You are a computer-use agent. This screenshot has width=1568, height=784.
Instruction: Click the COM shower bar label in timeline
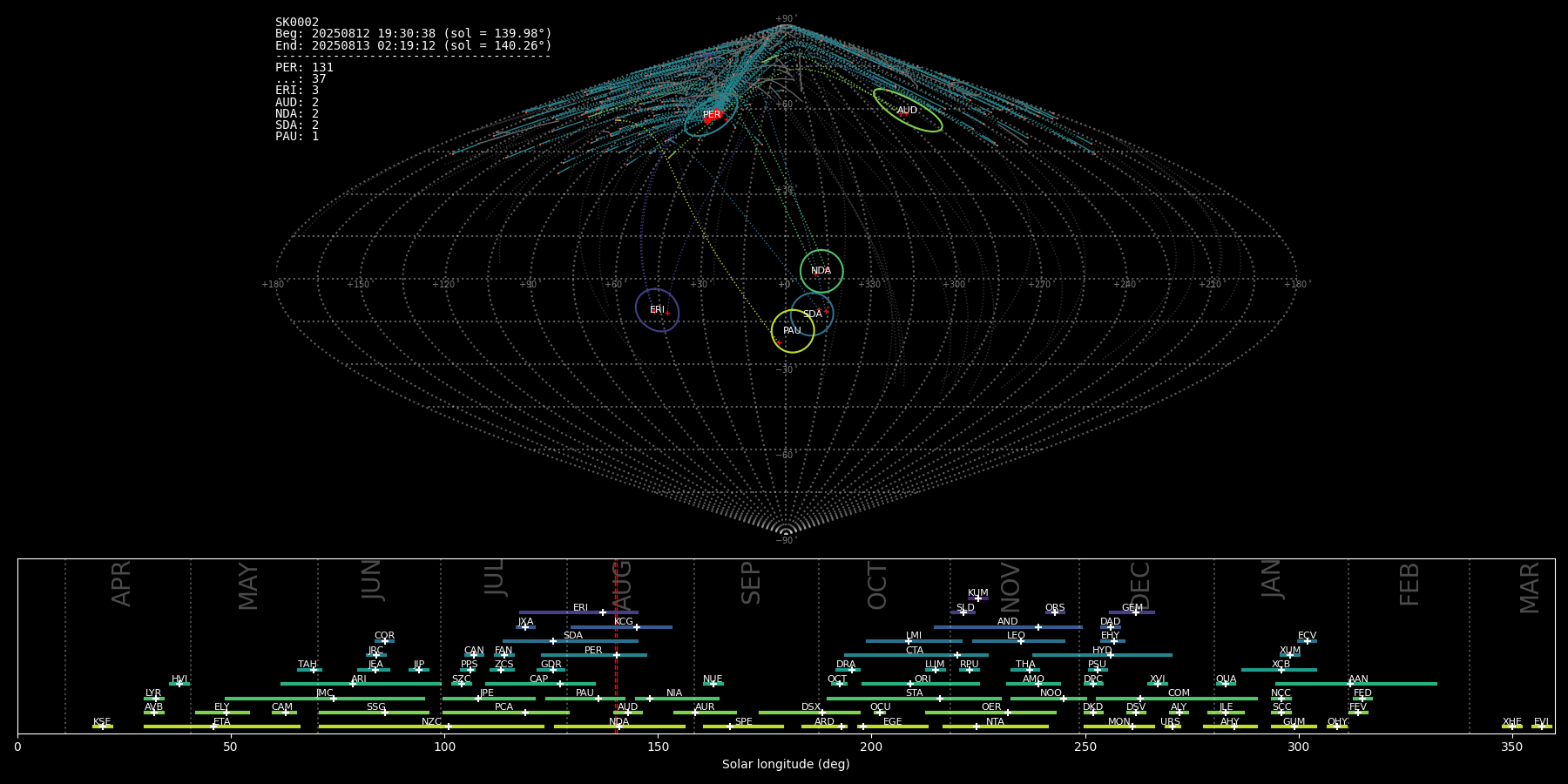pos(1179,693)
